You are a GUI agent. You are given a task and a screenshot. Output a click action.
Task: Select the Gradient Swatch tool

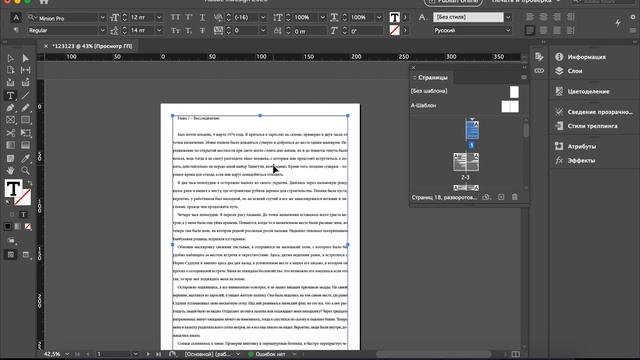[11, 145]
